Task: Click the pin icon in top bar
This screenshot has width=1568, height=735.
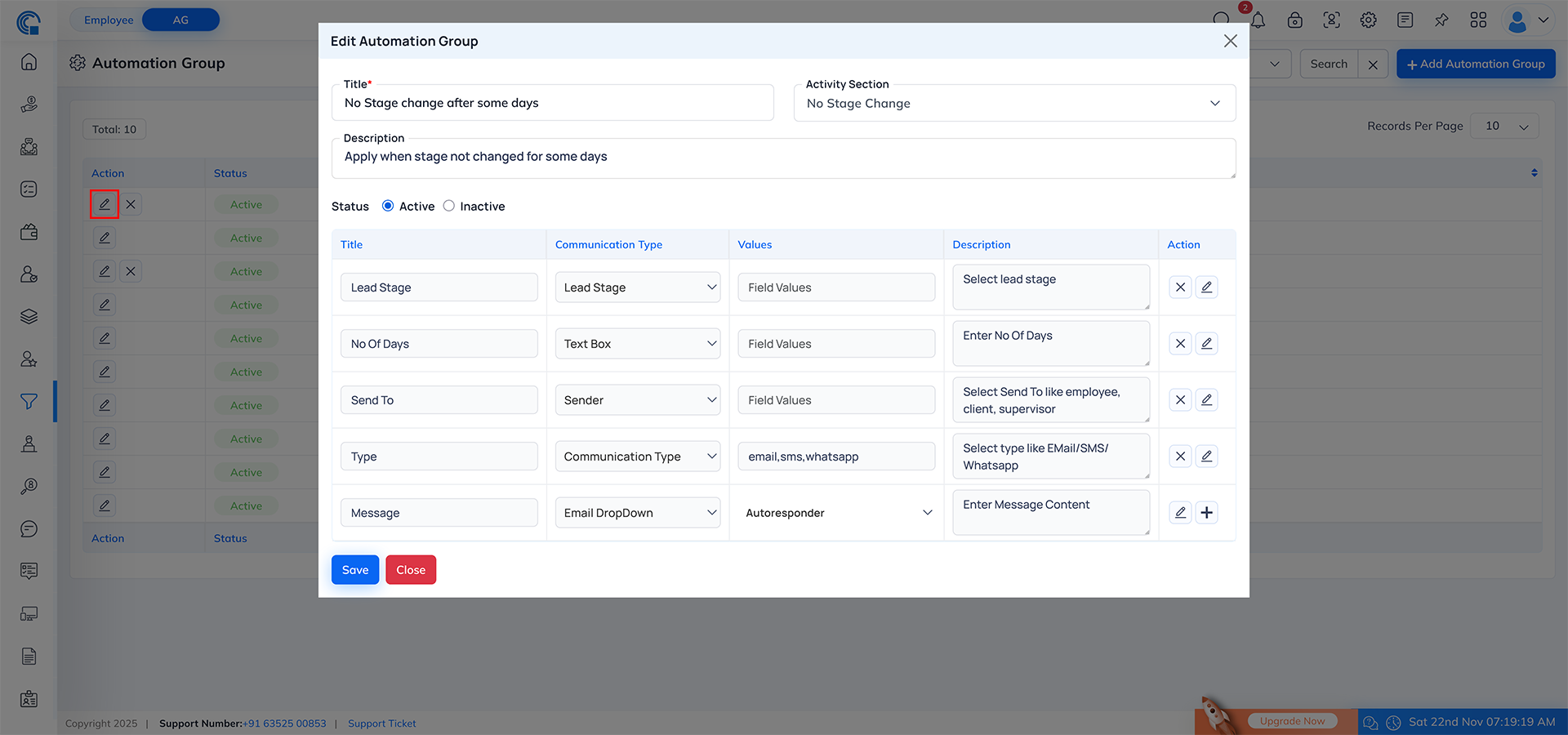Action: 1441,20
